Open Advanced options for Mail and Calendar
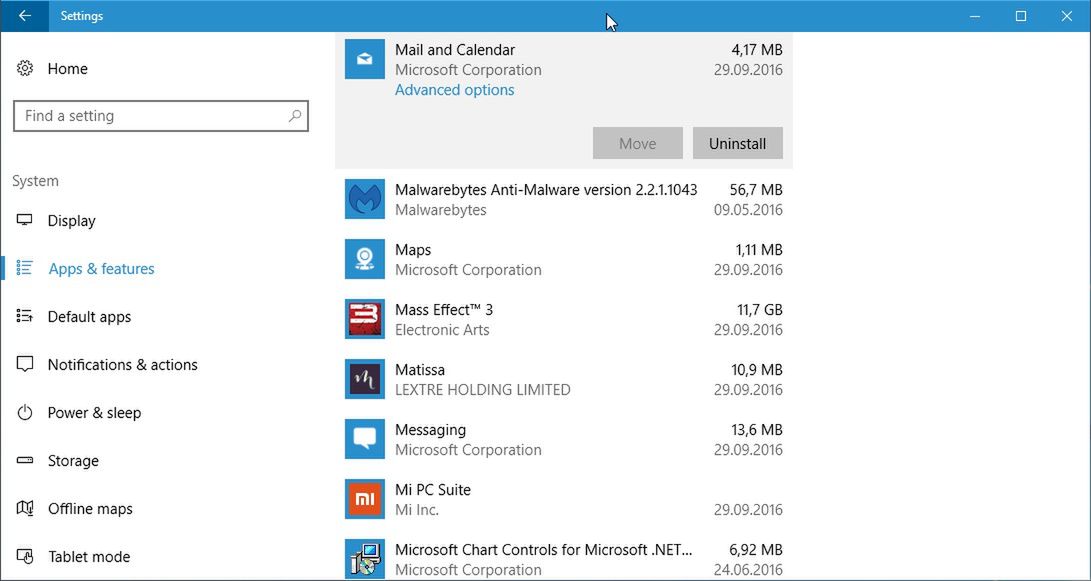Viewport: 1091px width, 581px height. (x=454, y=90)
